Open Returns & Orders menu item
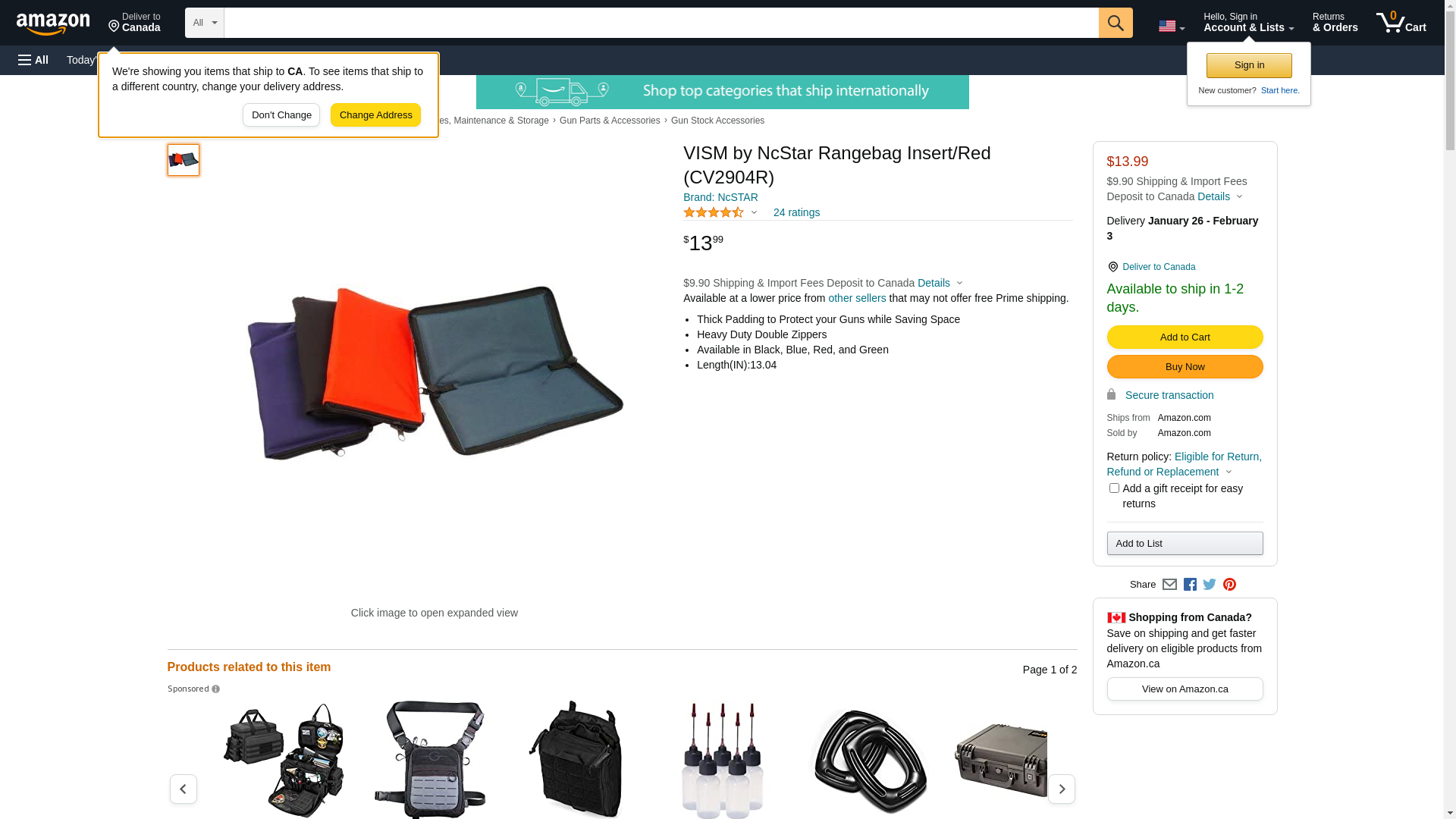Viewport: 1456px width, 819px height. coord(1335,23)
